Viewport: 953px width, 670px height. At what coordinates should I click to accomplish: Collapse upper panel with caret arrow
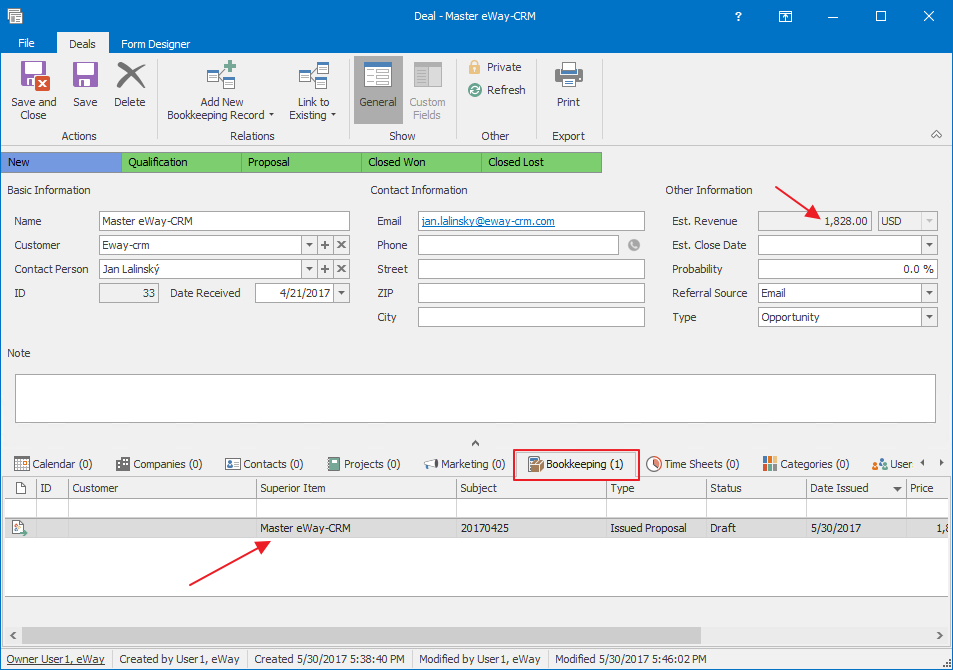pos(475,443)
